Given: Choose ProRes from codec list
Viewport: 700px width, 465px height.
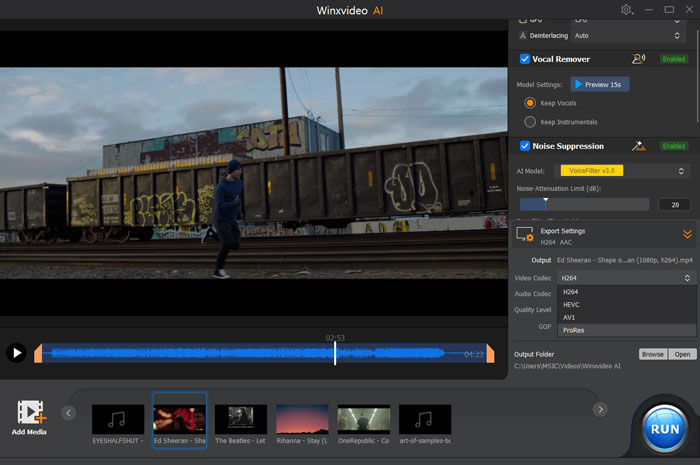Looking at the screenshot, I should [626, 330].
